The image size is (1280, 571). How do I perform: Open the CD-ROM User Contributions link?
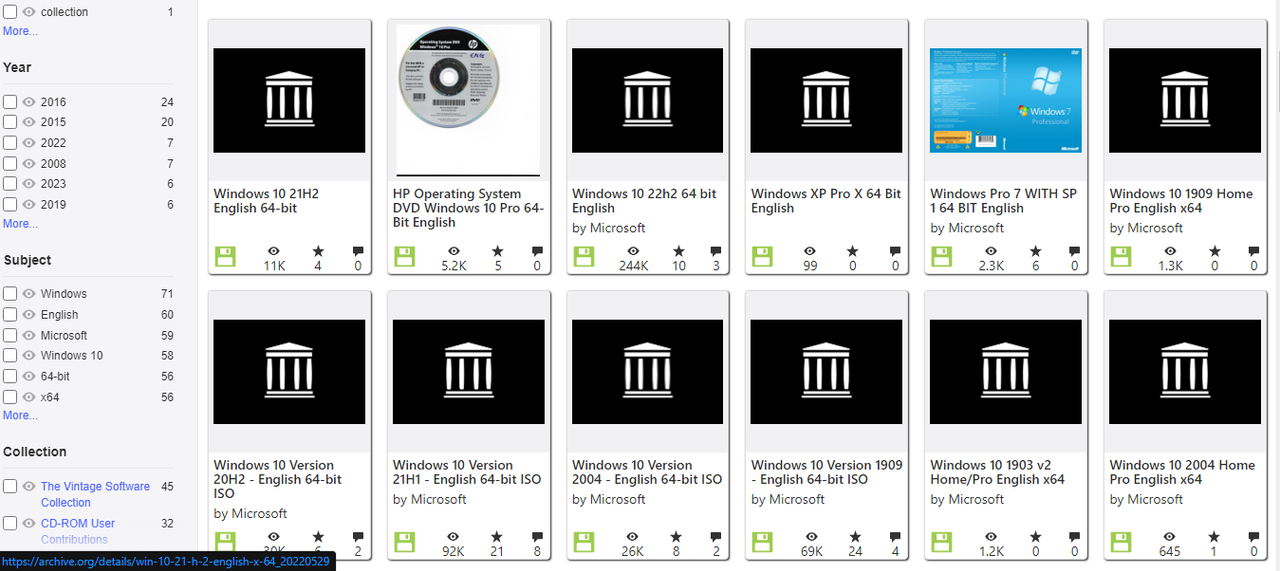[x=78, y=531]
